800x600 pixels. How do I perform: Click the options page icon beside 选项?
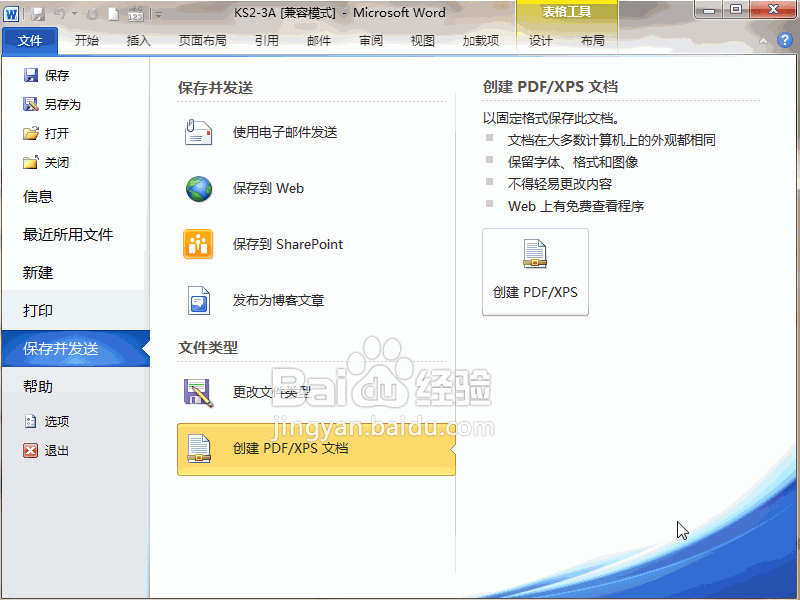click(31, 421)
